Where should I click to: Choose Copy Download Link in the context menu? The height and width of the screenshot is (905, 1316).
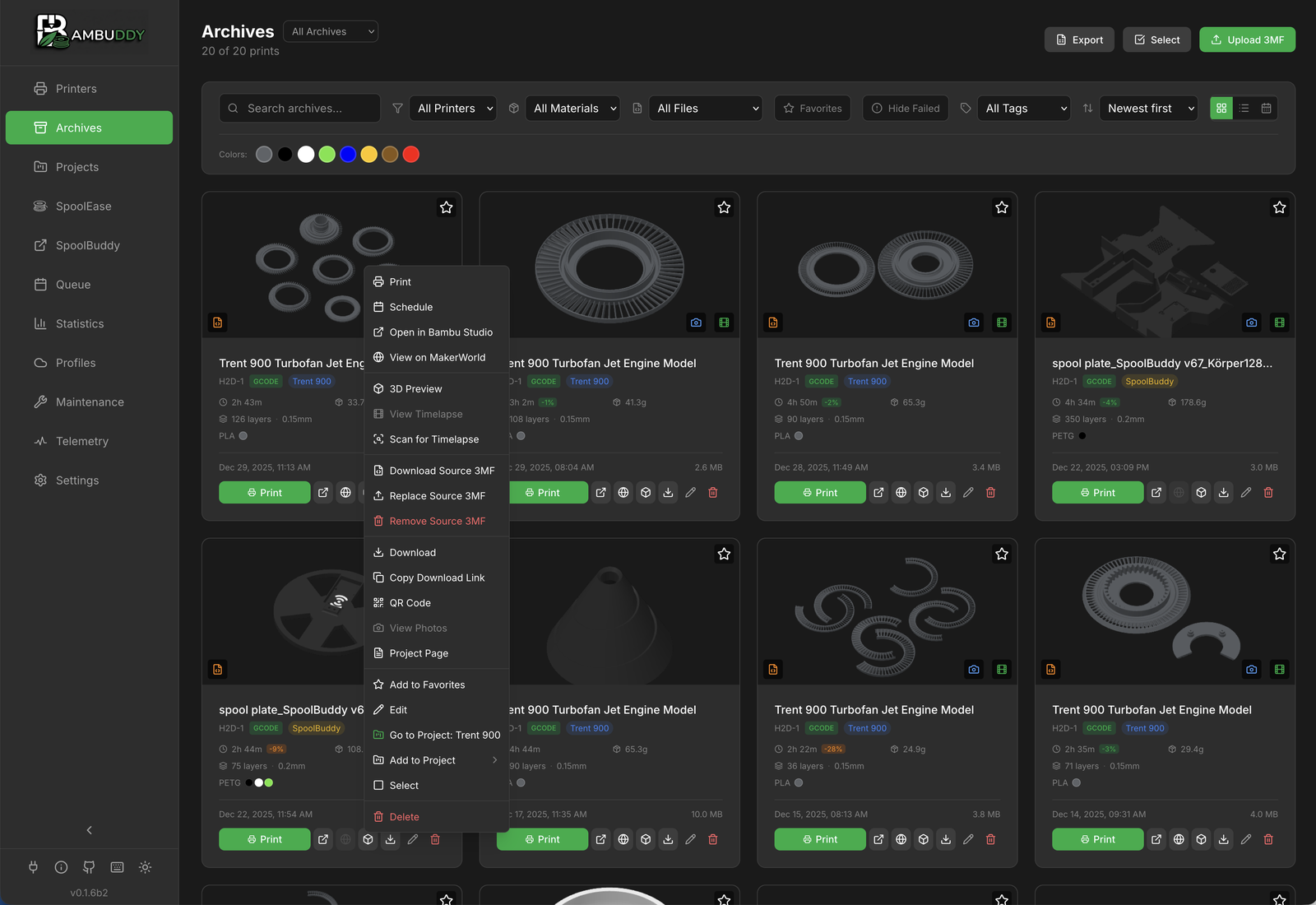(437, 578)
